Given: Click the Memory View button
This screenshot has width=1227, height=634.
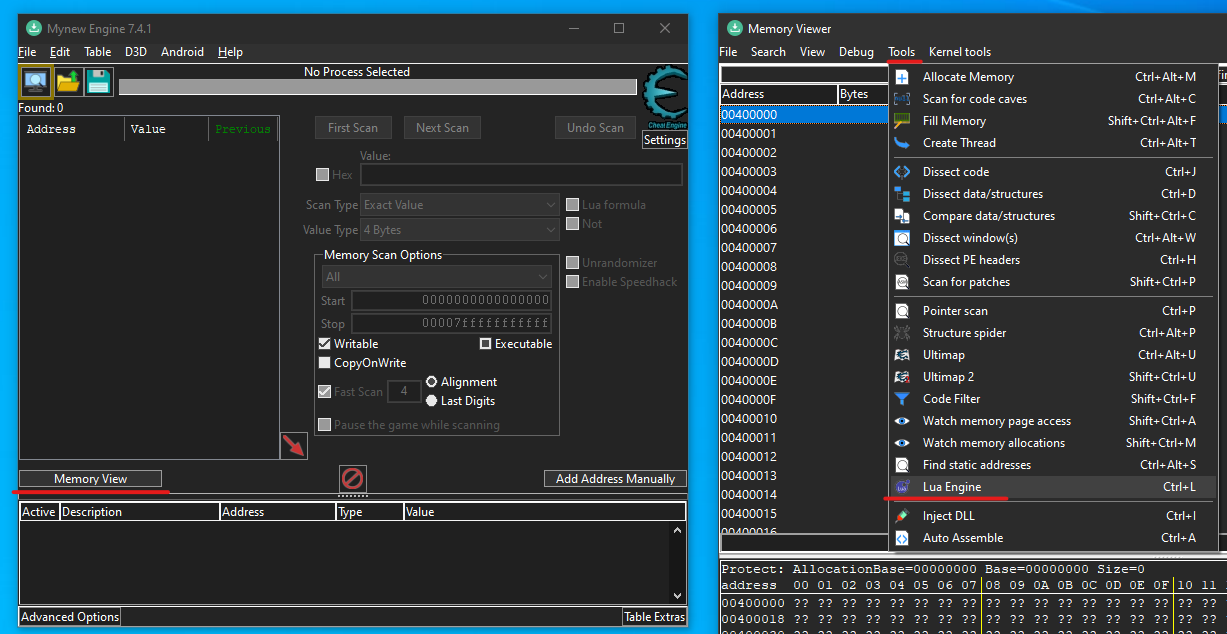Looking at the screenshot, I should pos(90,479).
